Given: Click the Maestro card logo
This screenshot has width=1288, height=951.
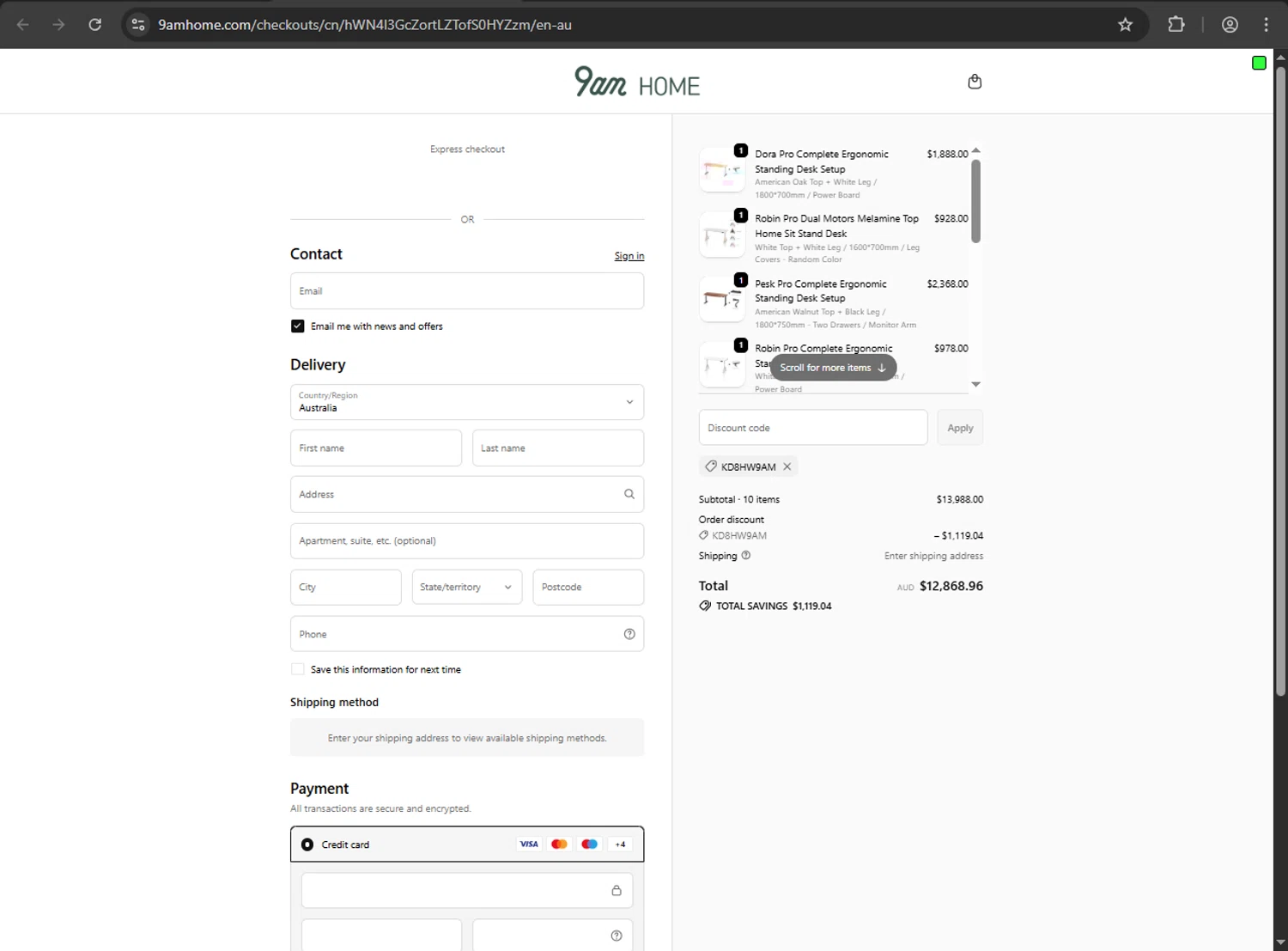Looking at the screenshot, I should (x=589, y=844).
